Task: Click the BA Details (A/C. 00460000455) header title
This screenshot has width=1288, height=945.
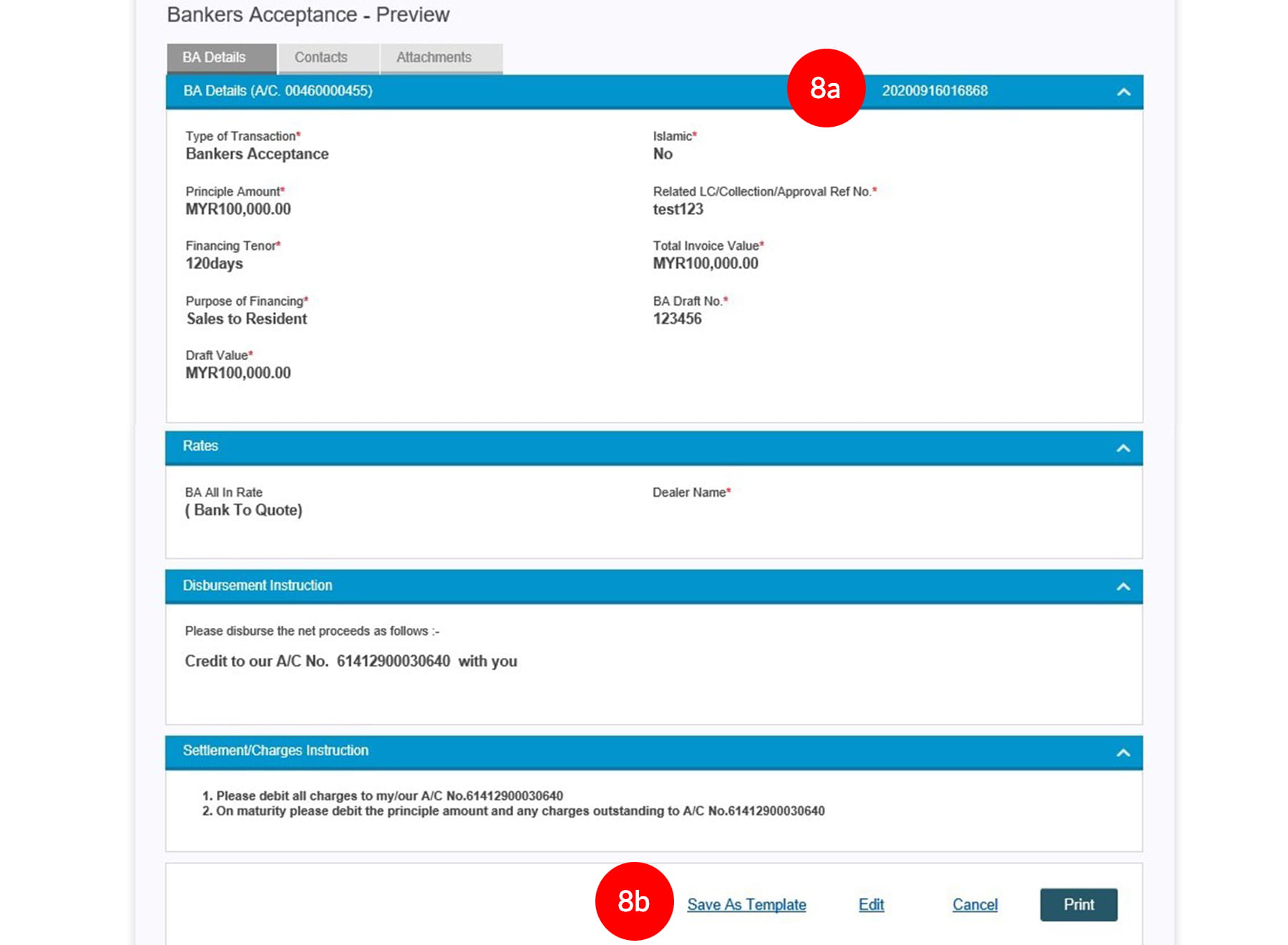Action: (278, 91)
